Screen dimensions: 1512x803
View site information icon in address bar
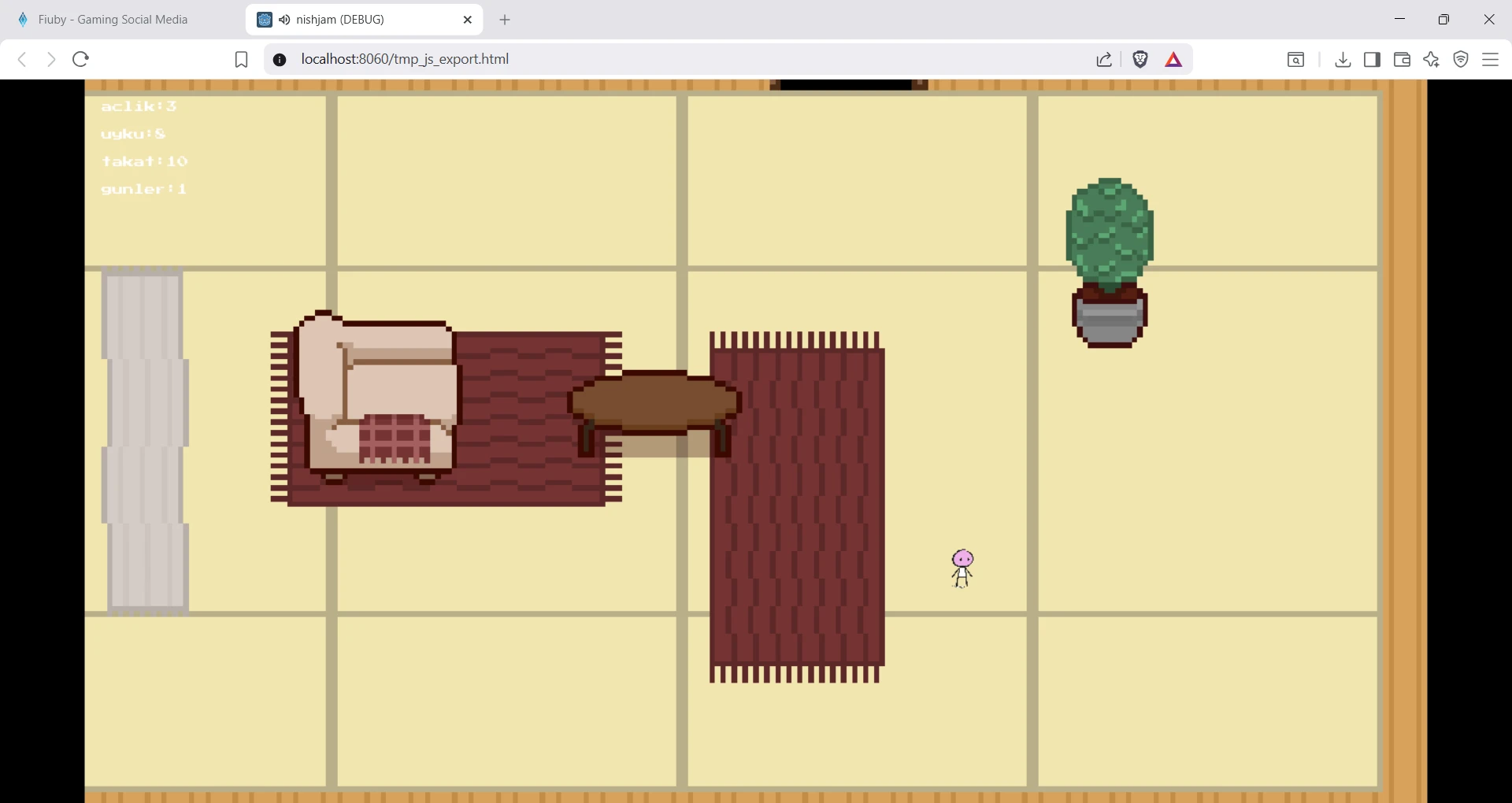click(280, 59)
